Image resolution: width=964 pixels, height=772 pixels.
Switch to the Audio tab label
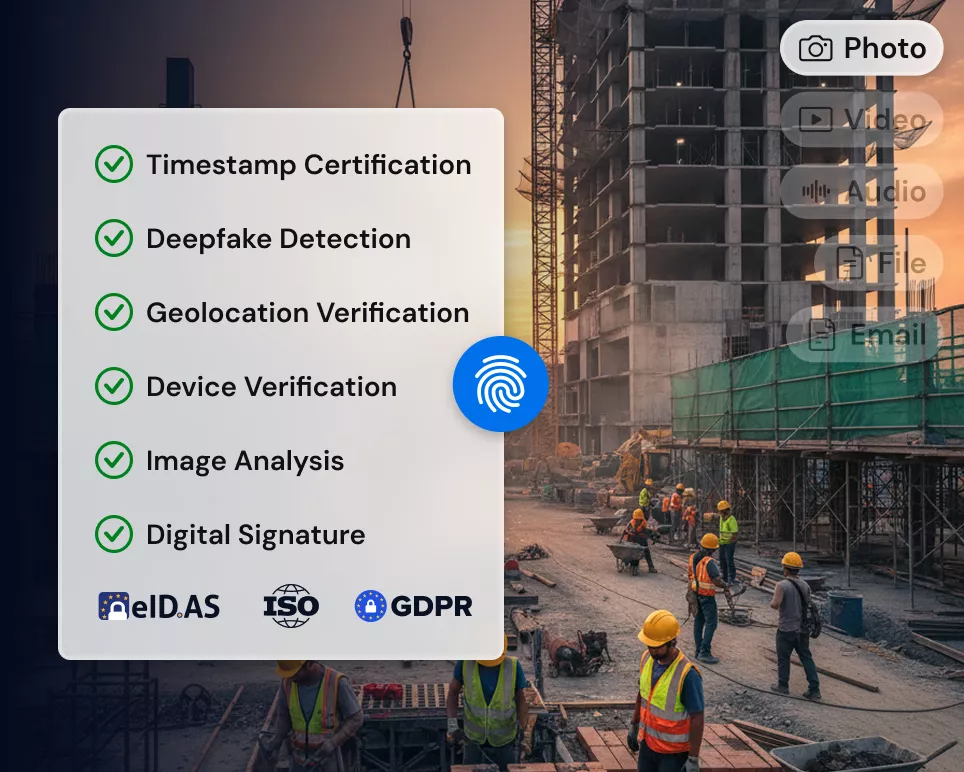(886, 192)
